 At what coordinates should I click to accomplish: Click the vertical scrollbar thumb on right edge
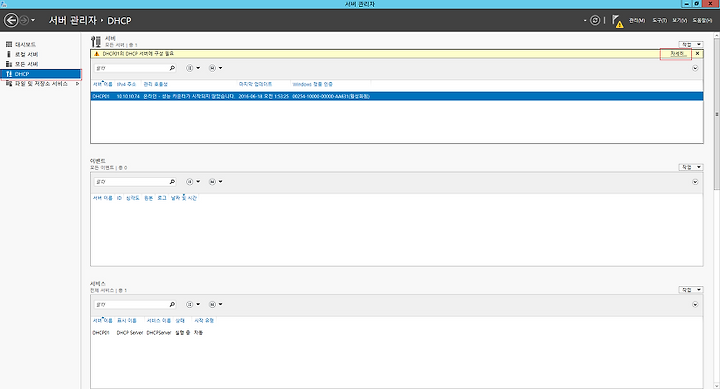click(x=716, y=114)
